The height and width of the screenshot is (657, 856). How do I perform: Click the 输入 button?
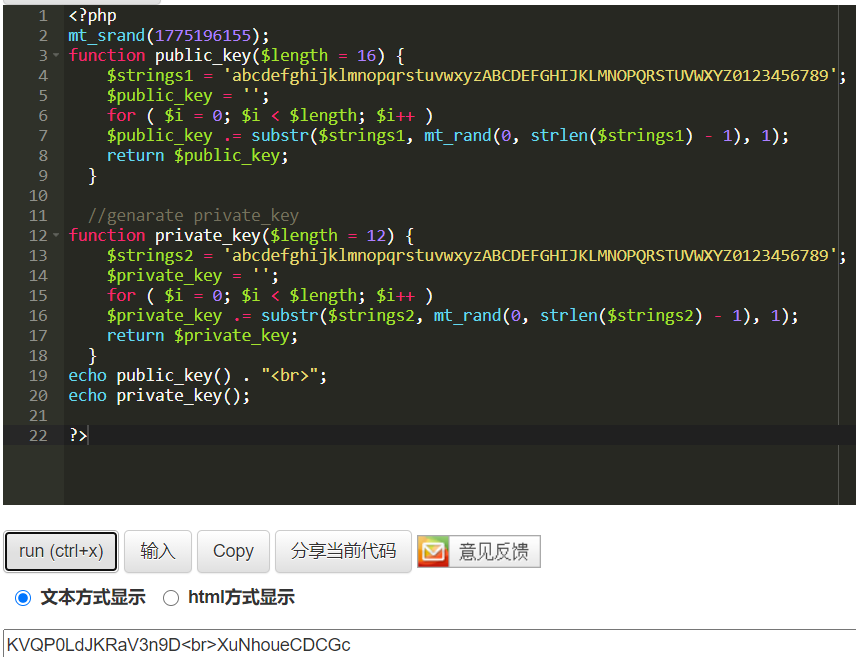[x=157, y=551]
